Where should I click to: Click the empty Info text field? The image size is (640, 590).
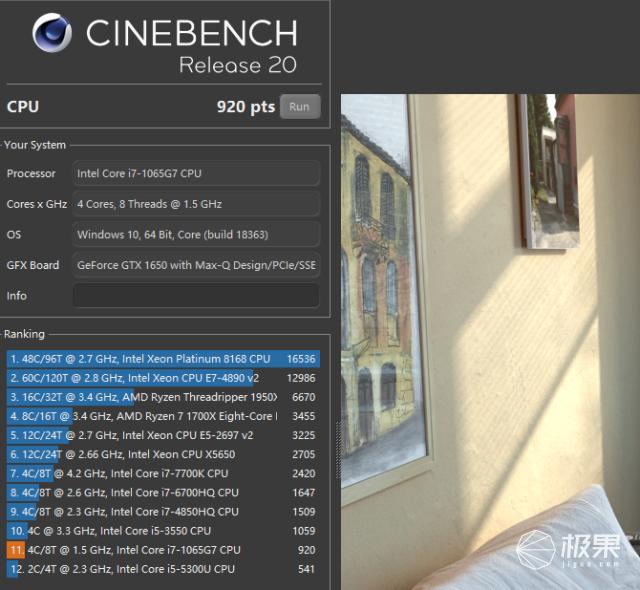pos(196,296)
